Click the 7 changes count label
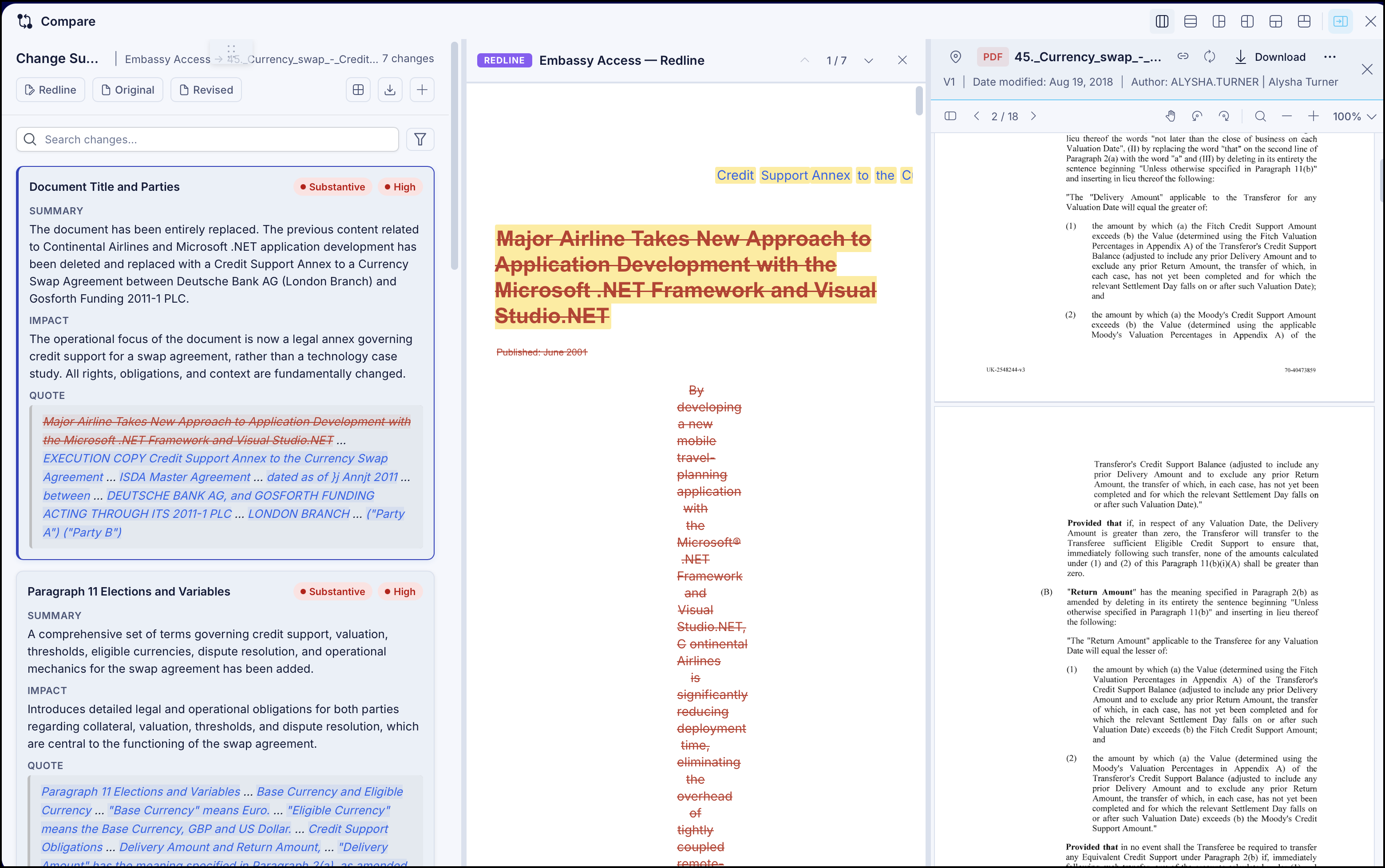 click(408, 59)
